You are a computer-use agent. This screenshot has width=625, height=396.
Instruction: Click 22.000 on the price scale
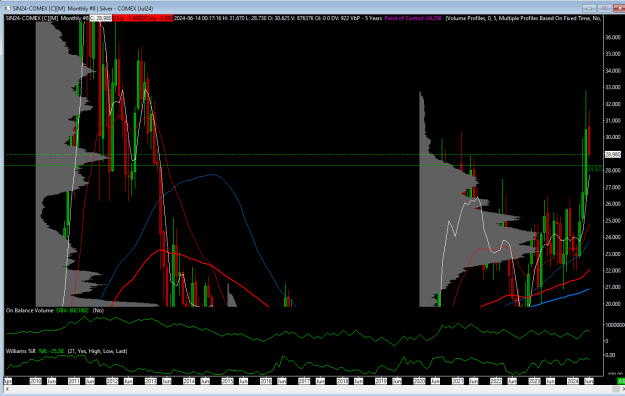[x=613, y=270]
